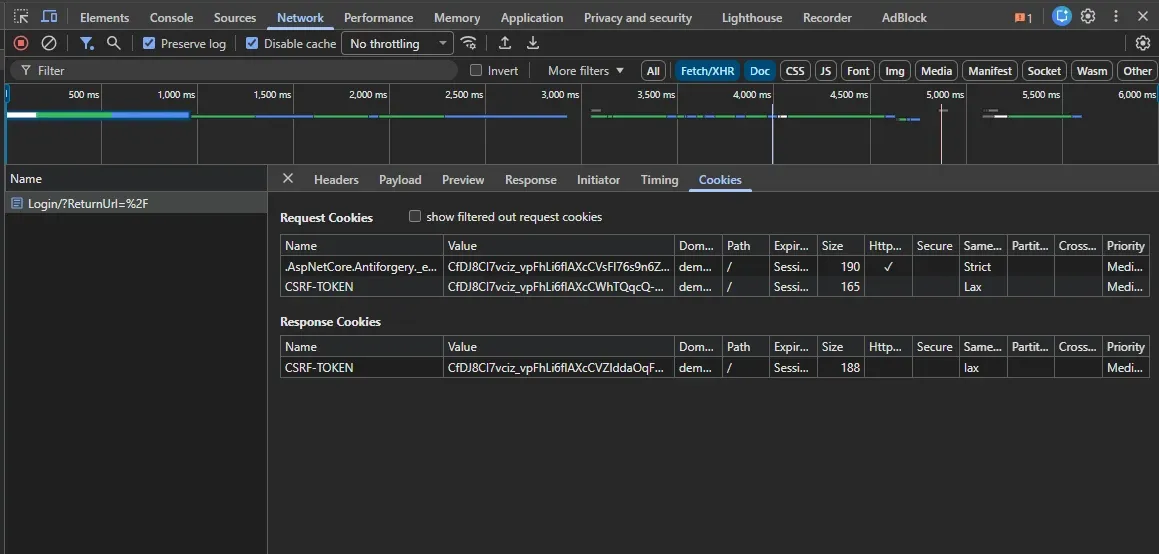Select the Img type filter
Image resolution: width=1159 pixels, height=554 pixels.
894,71
